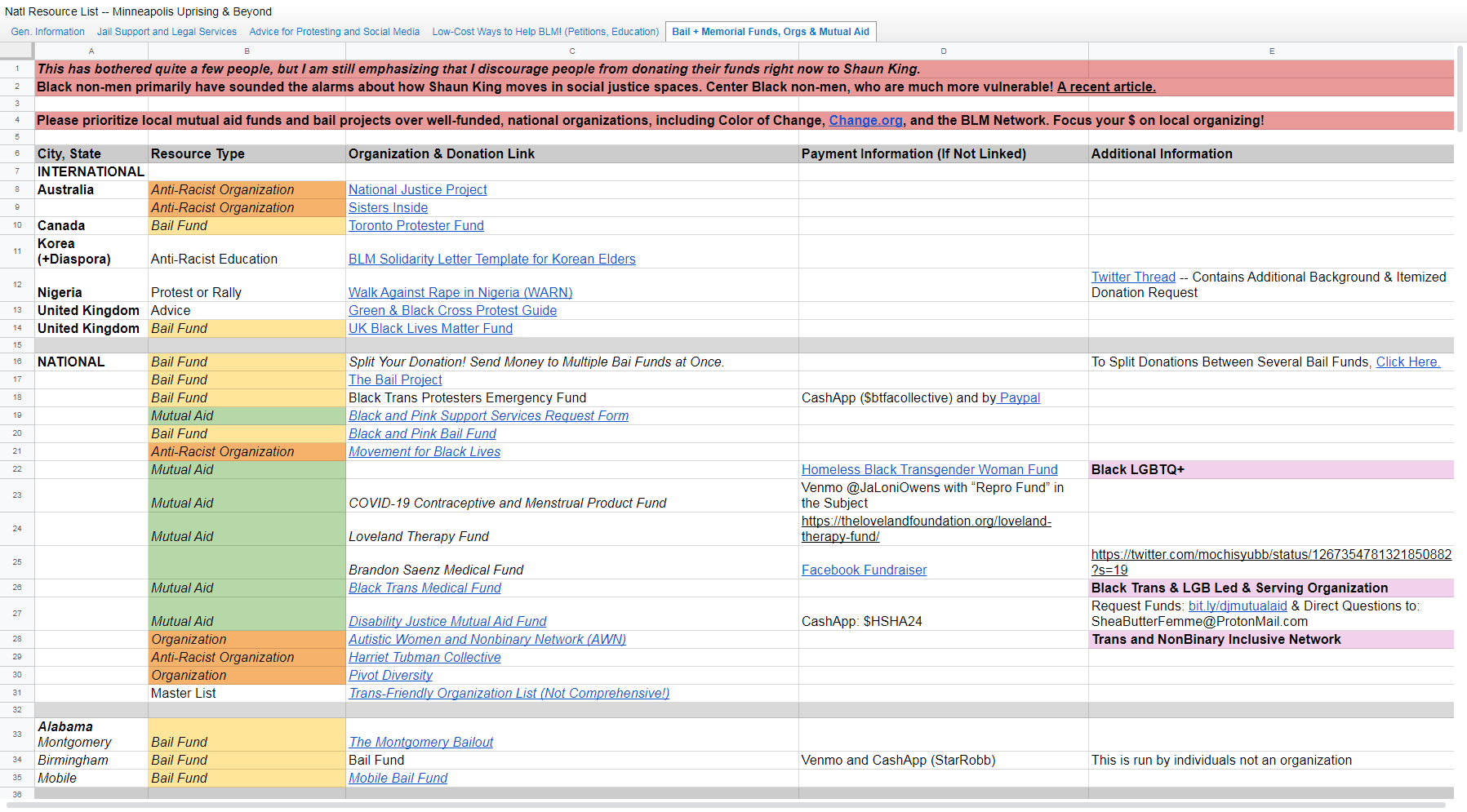Select column A header

click(x=91, y=51)
